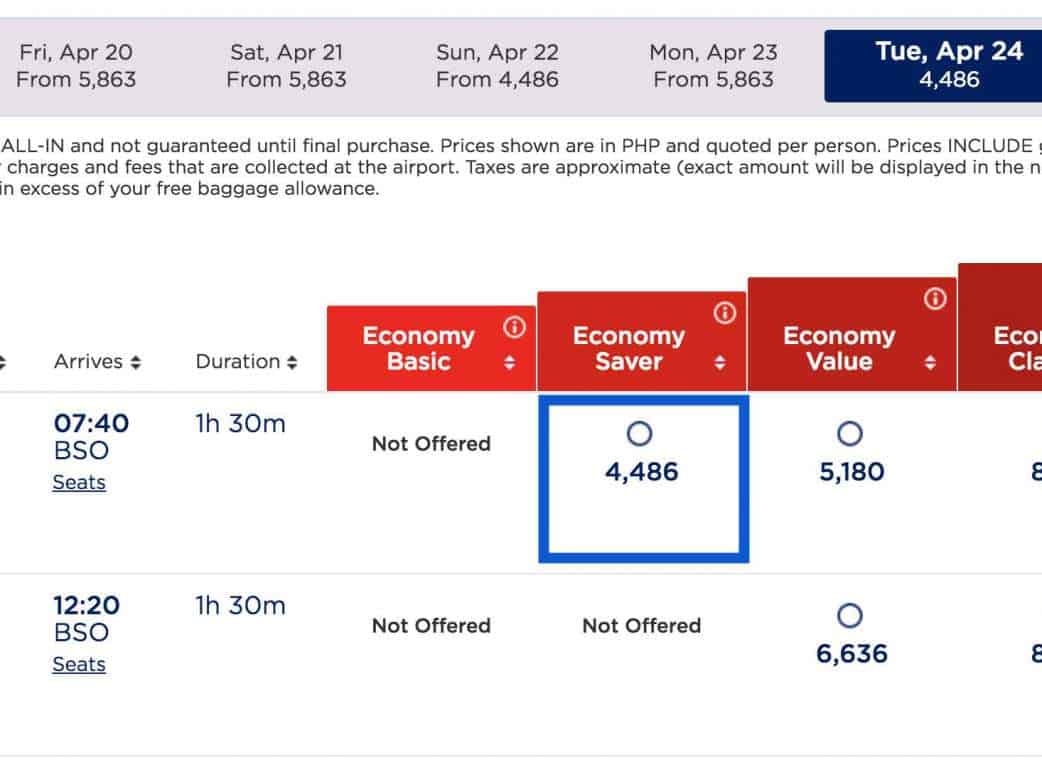Screen dimensions: 1042x782
Task: Sort flights by arrival time arrows
Action: pos(136,362)
